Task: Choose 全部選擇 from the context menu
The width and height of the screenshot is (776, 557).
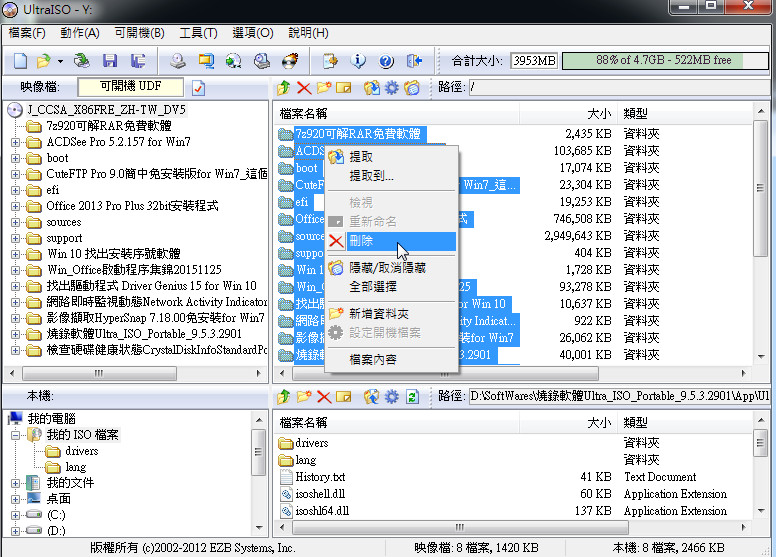Action: coord(391,287)
